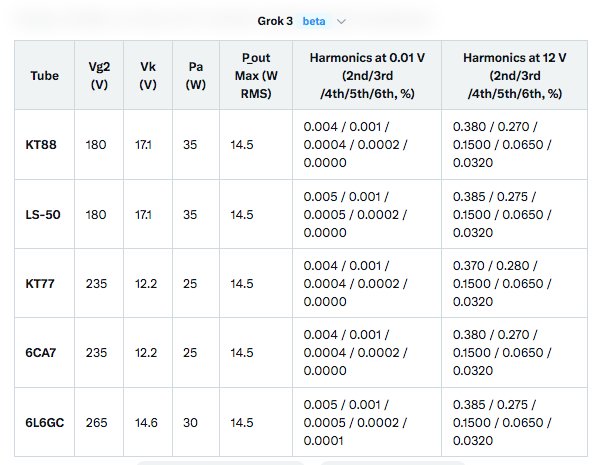Click the Vk (V) column header
Image resolution: width=597 pixels, height=465 pixels.
148,75
